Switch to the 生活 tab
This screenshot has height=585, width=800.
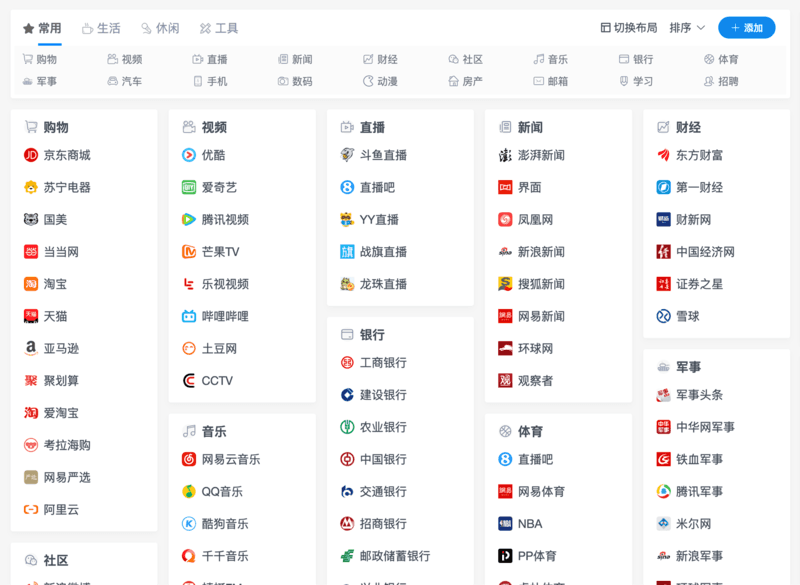click(x=102, y=28)
